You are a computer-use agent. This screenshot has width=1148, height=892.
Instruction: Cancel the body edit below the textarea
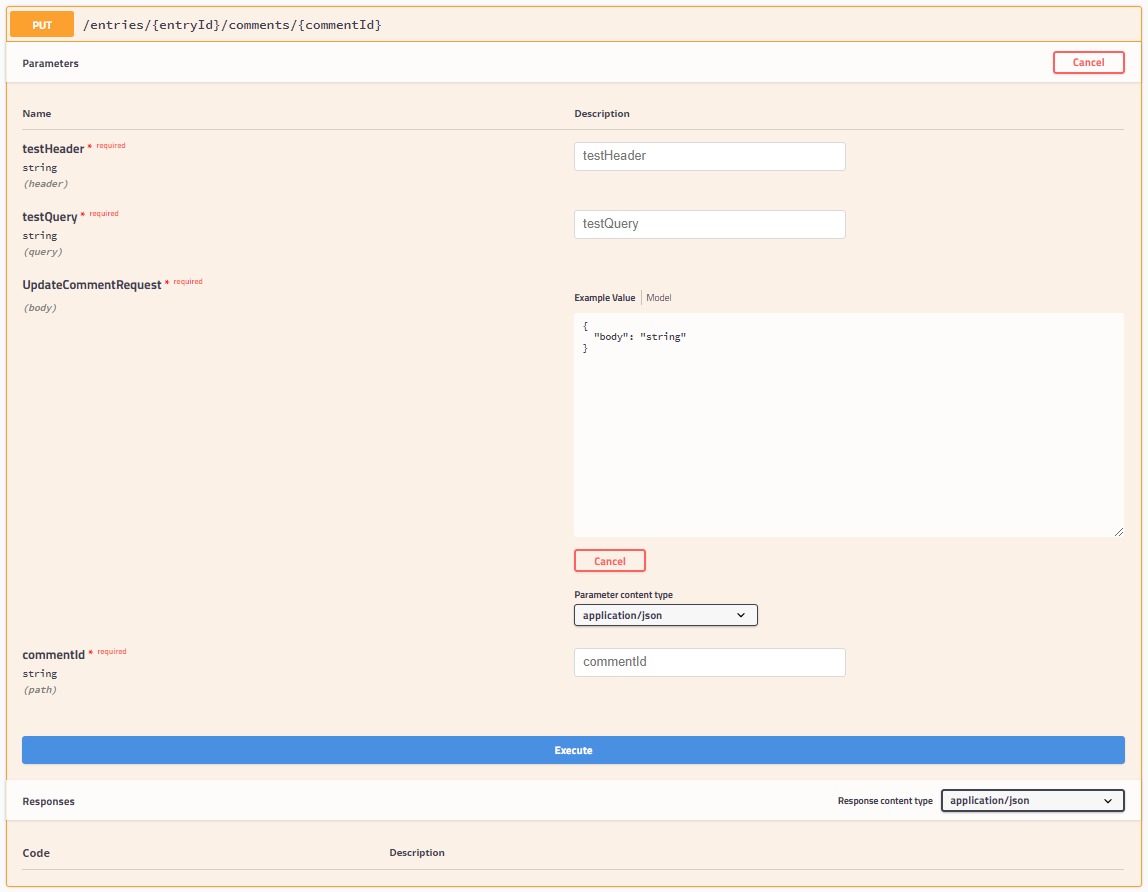[x=609, y=561]
